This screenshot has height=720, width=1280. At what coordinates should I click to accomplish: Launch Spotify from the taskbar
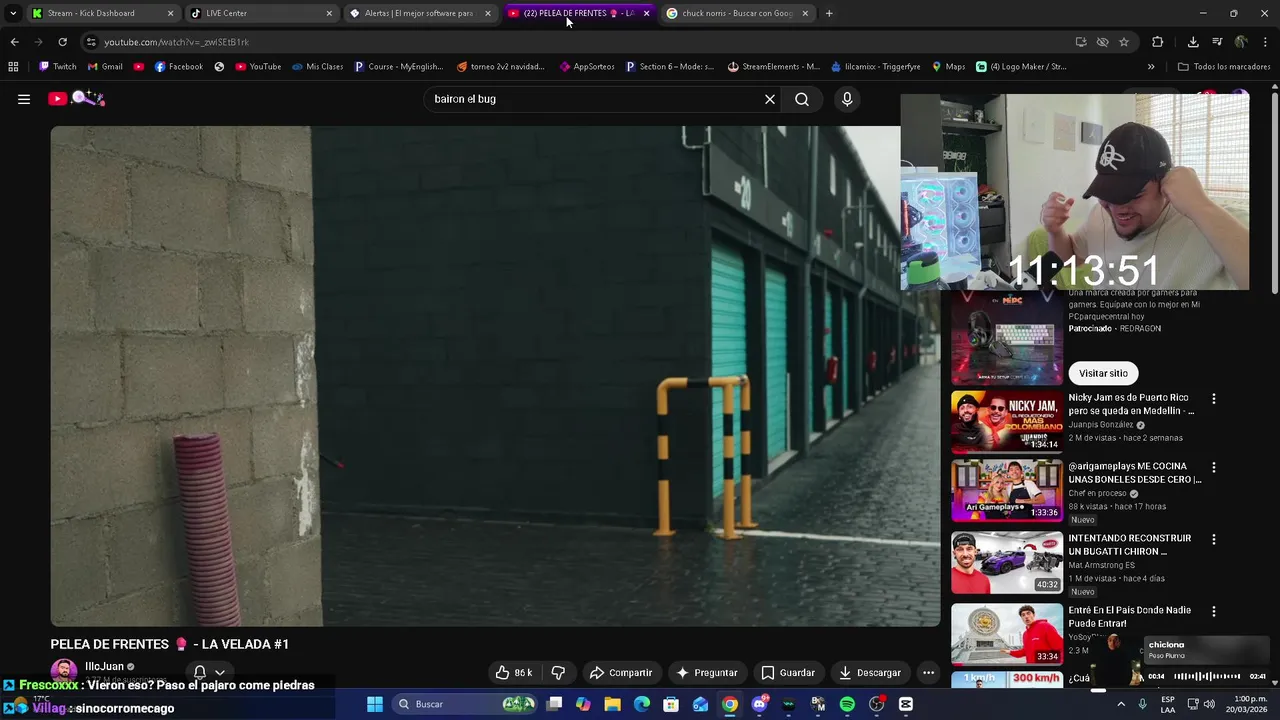[x=847, y=704]
